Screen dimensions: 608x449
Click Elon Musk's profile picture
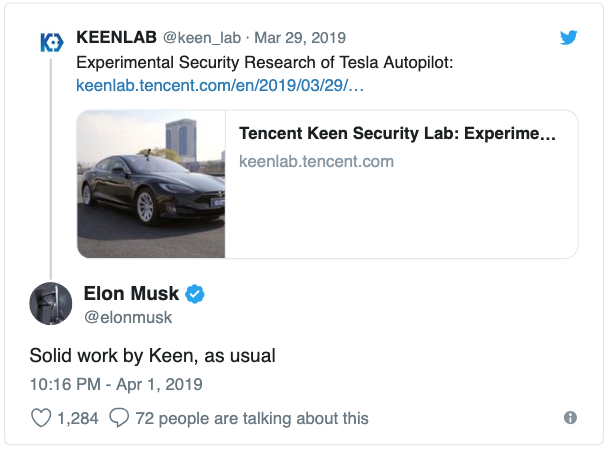[50, 304]
